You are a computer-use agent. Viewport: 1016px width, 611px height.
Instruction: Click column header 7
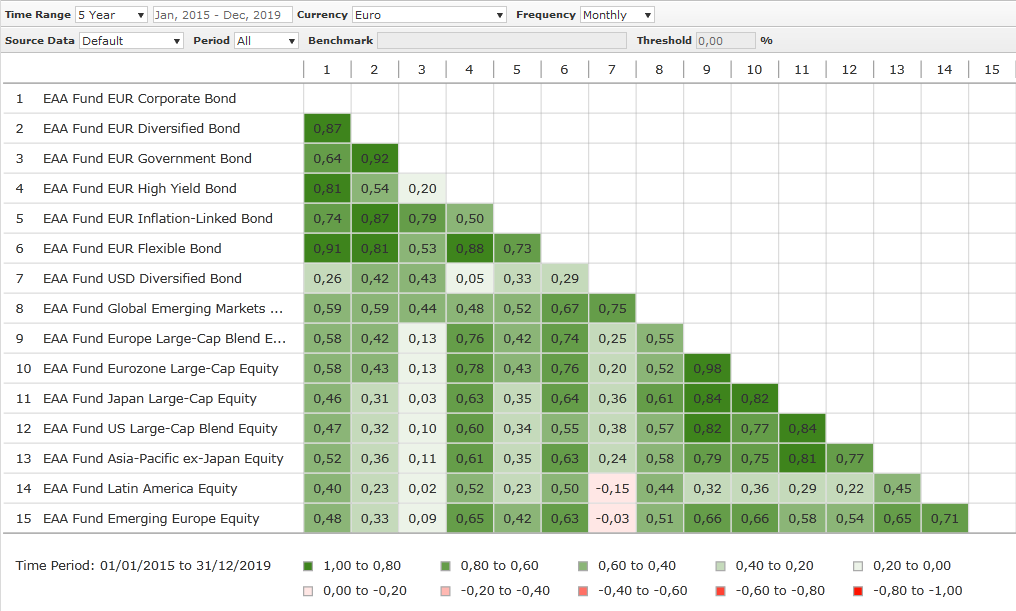pos(612,70)
